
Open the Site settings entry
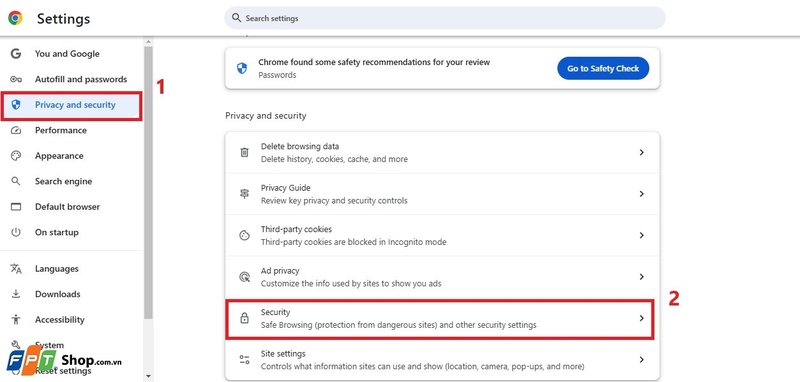[x=442, y=360]
